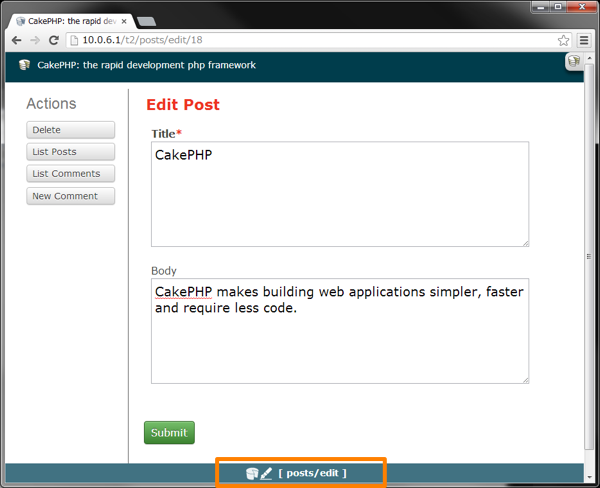Screen dimensions: 600x488
Task: Click the scrollbar up arrow
Action: tap(589, 58)
